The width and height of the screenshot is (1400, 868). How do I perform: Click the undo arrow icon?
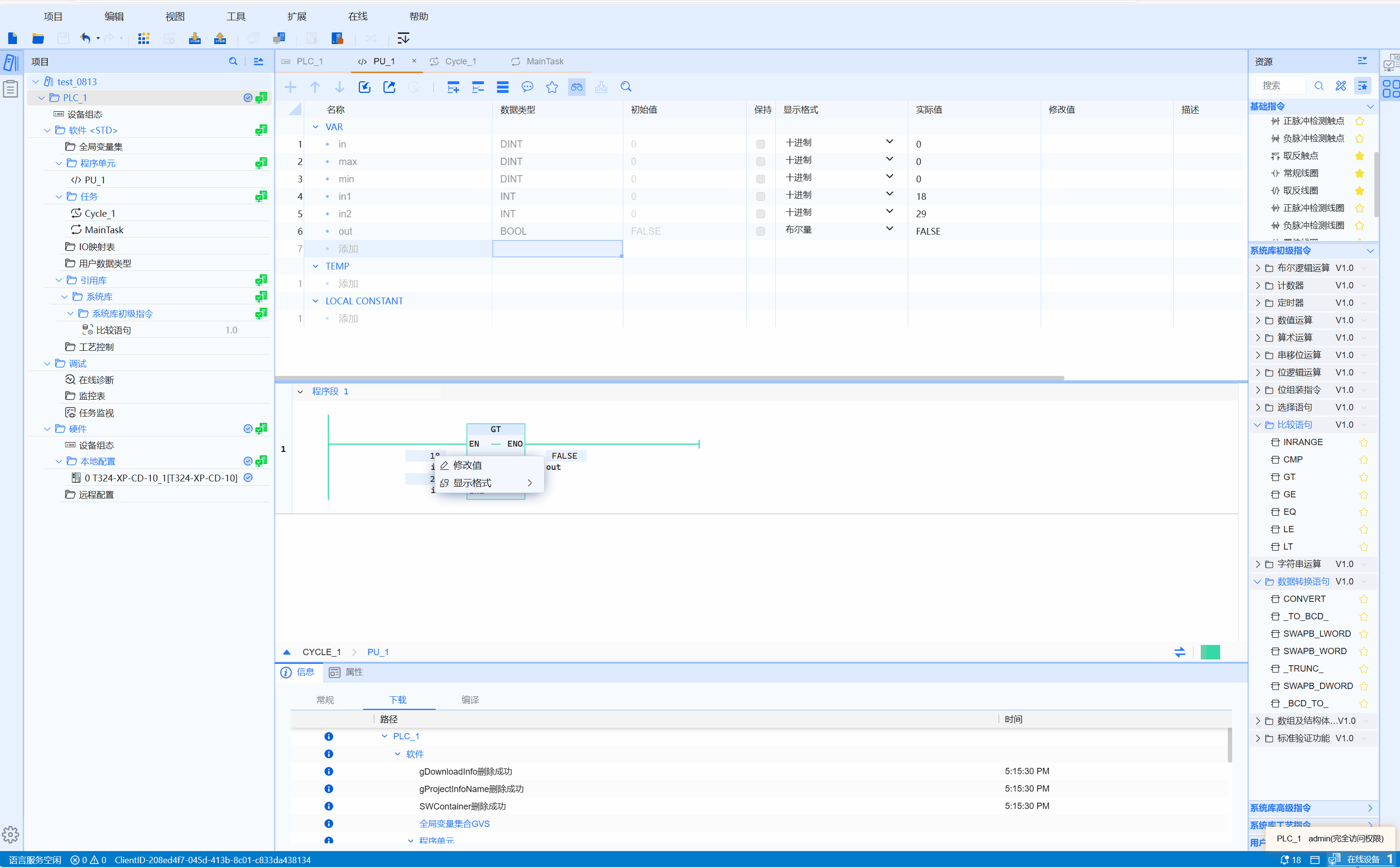(85, 38)
